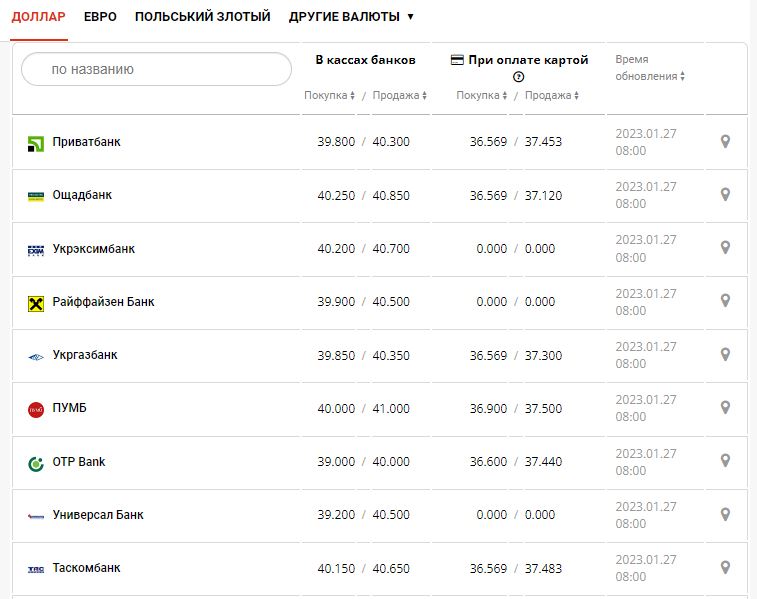This screenshot has width=757, height=599.
Task: Click the Ощадбанк logo icon
Action: point(36,196)
